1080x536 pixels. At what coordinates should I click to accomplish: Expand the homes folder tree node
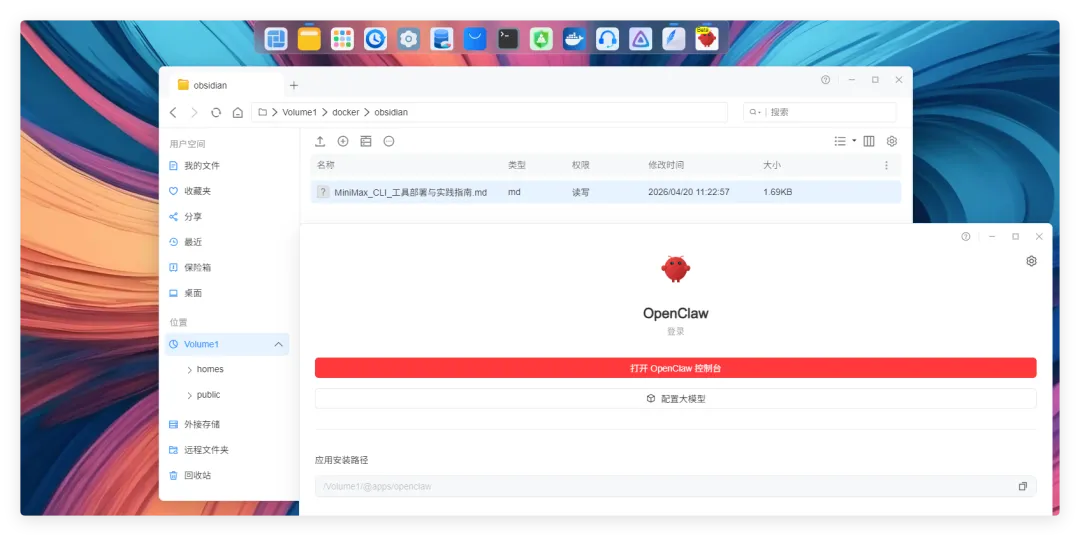click(189, 370)
